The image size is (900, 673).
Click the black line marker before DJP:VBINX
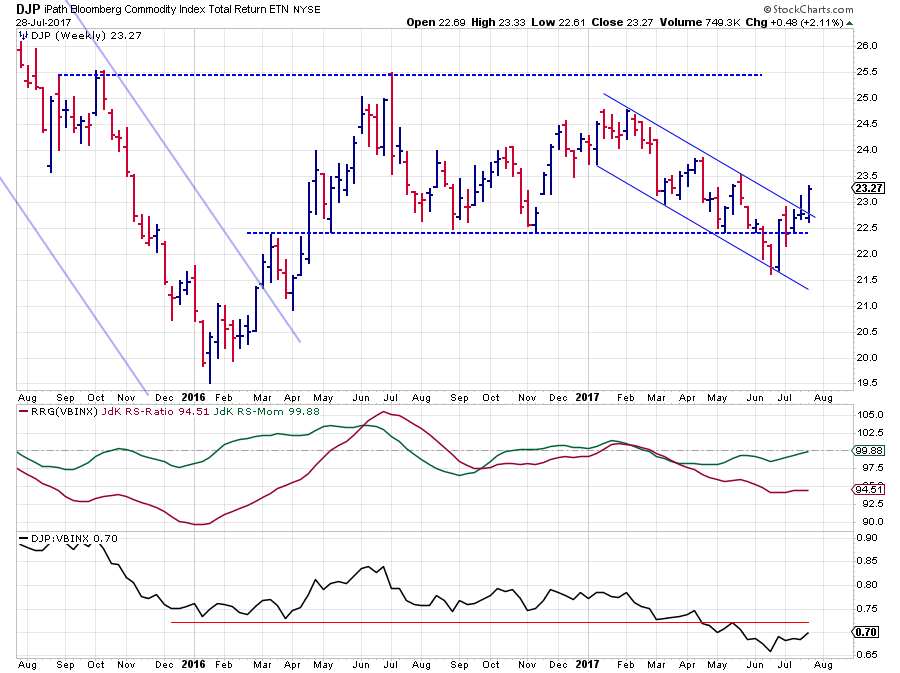24,538
